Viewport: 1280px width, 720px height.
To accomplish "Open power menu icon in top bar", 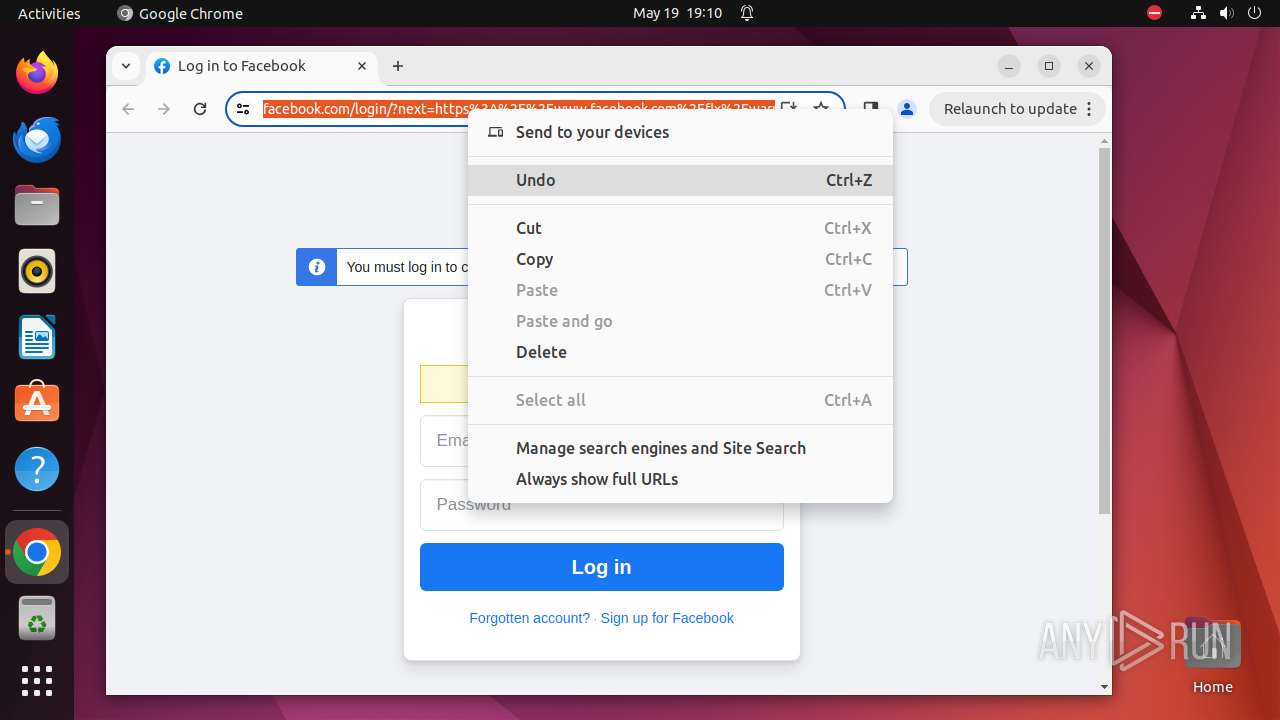I will [1256, 13].
